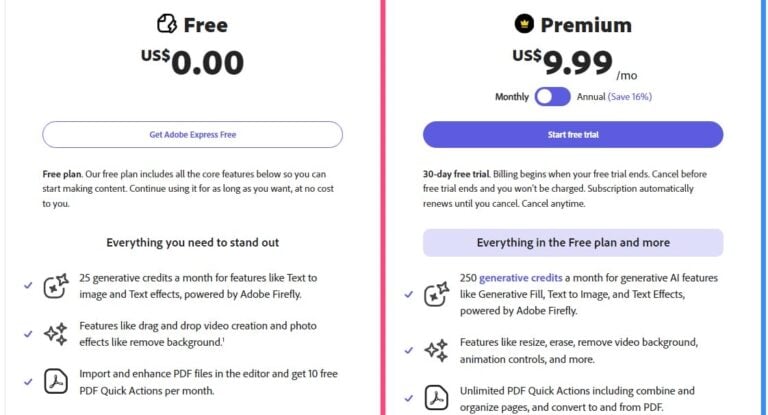Screen dimensions: 768x415
Task: Click the Free plan logo icon
Action: click(167, 24)
